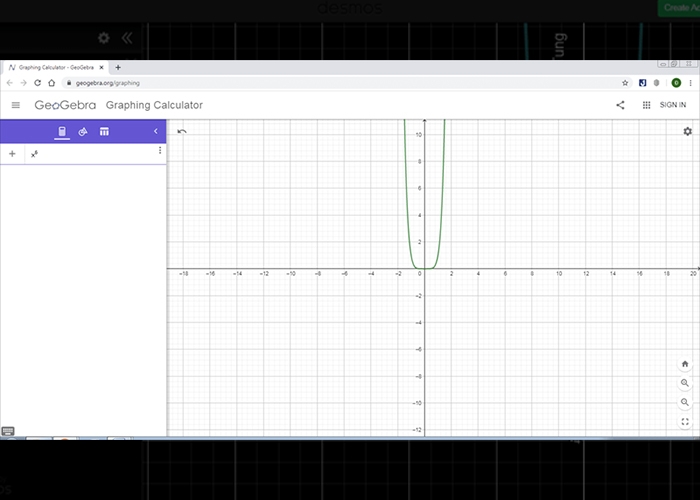The image size is (700, 500).
Task: Zoom out on the graph
Action: (x=685, y=402)
